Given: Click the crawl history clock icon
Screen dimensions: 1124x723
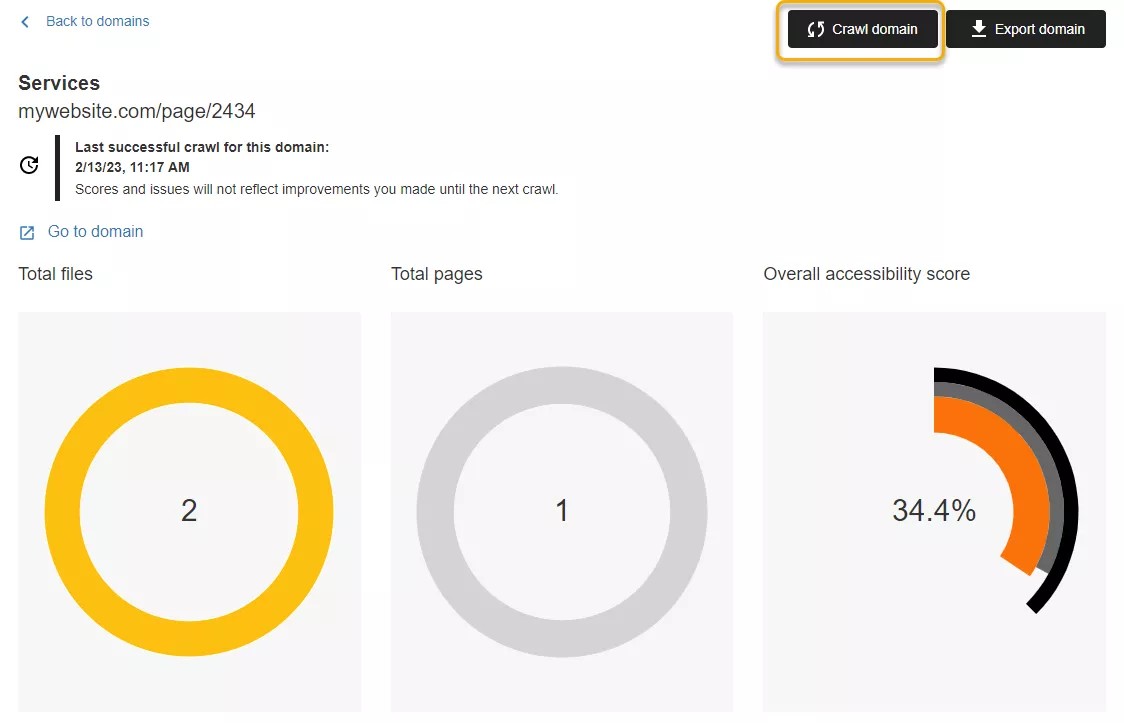Looking at the screenshot, I should pyautogui.click(x=28, y=164).
